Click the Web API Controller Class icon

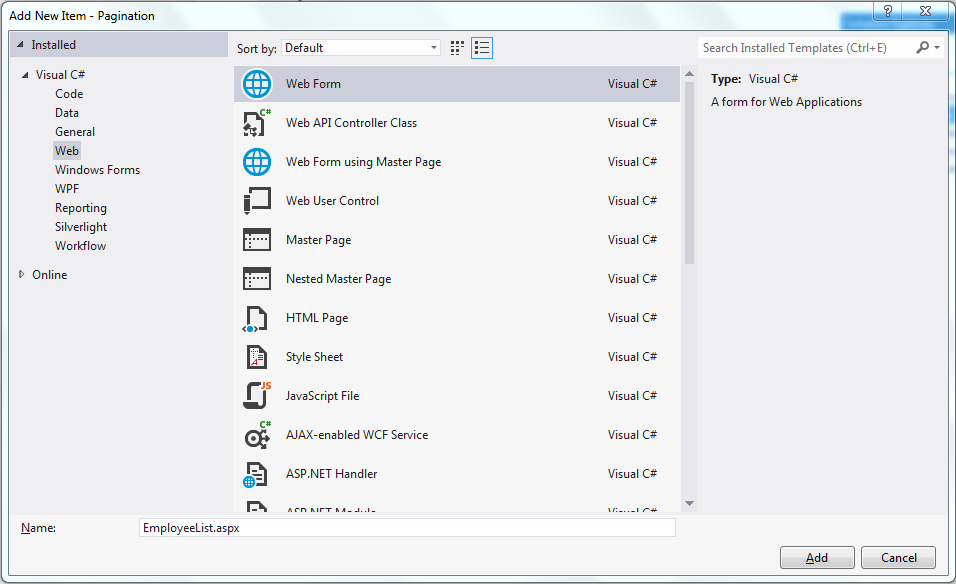257,123
